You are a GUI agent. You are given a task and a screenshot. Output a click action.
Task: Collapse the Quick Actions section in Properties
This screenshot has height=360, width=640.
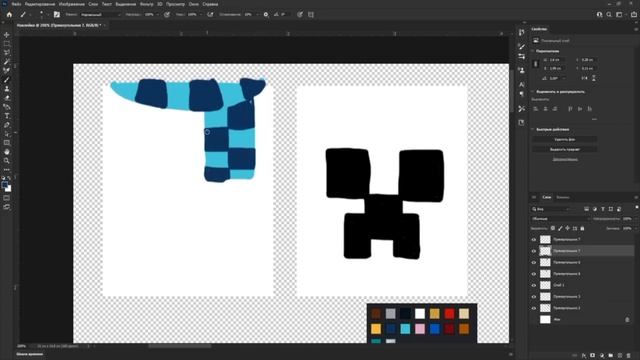coord(533,129)
